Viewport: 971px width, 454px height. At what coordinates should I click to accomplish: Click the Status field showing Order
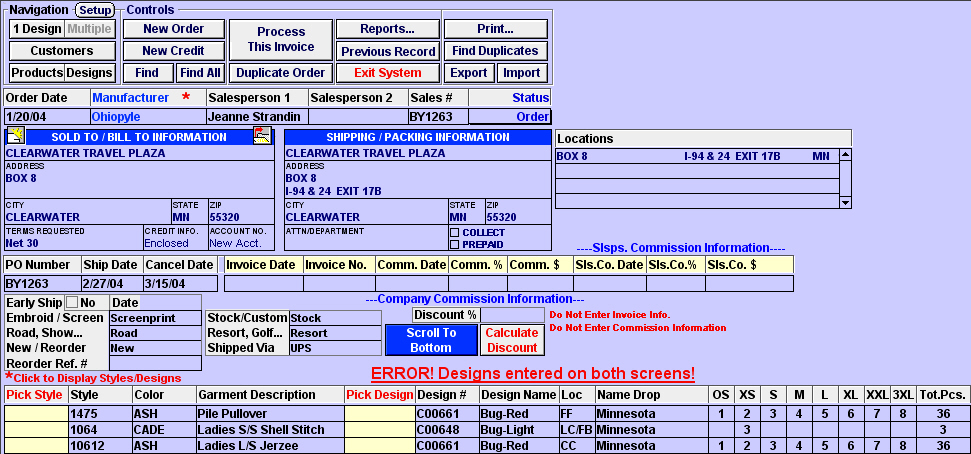pyautogui.click(x=509, y=116)
